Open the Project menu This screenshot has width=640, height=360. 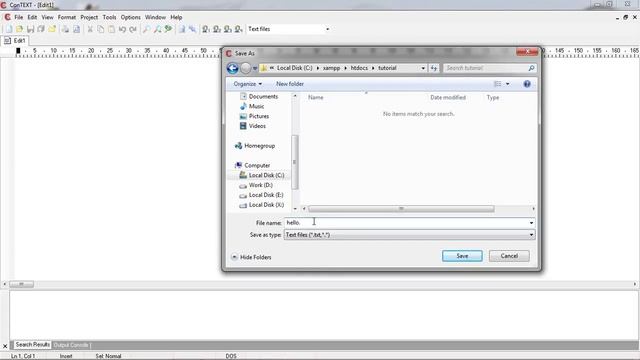tap(89, 18)
